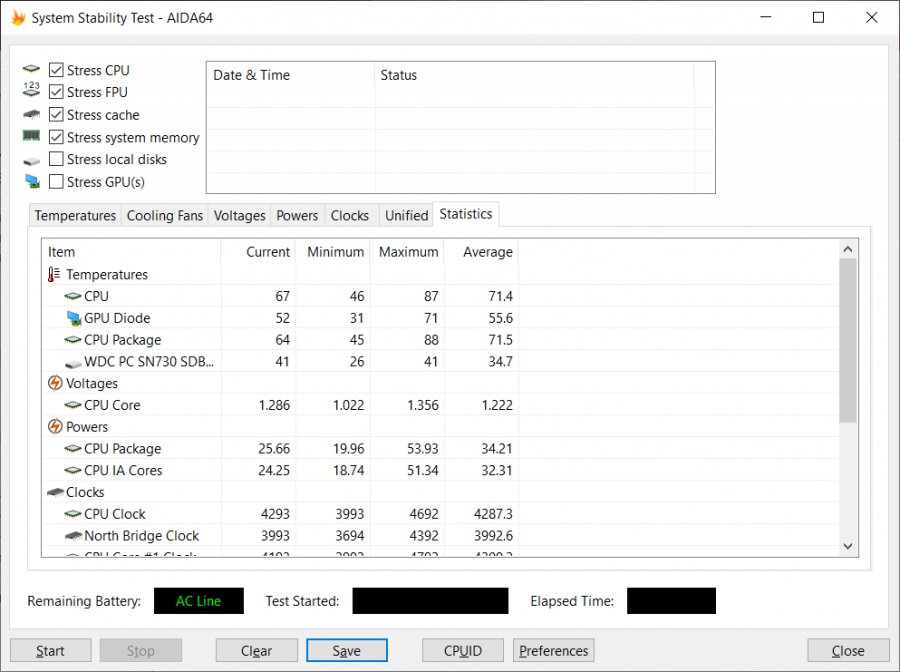Click the dark chip icon beside Stress cache
This screenshot has height=672, width=900.
coord(31,114)
